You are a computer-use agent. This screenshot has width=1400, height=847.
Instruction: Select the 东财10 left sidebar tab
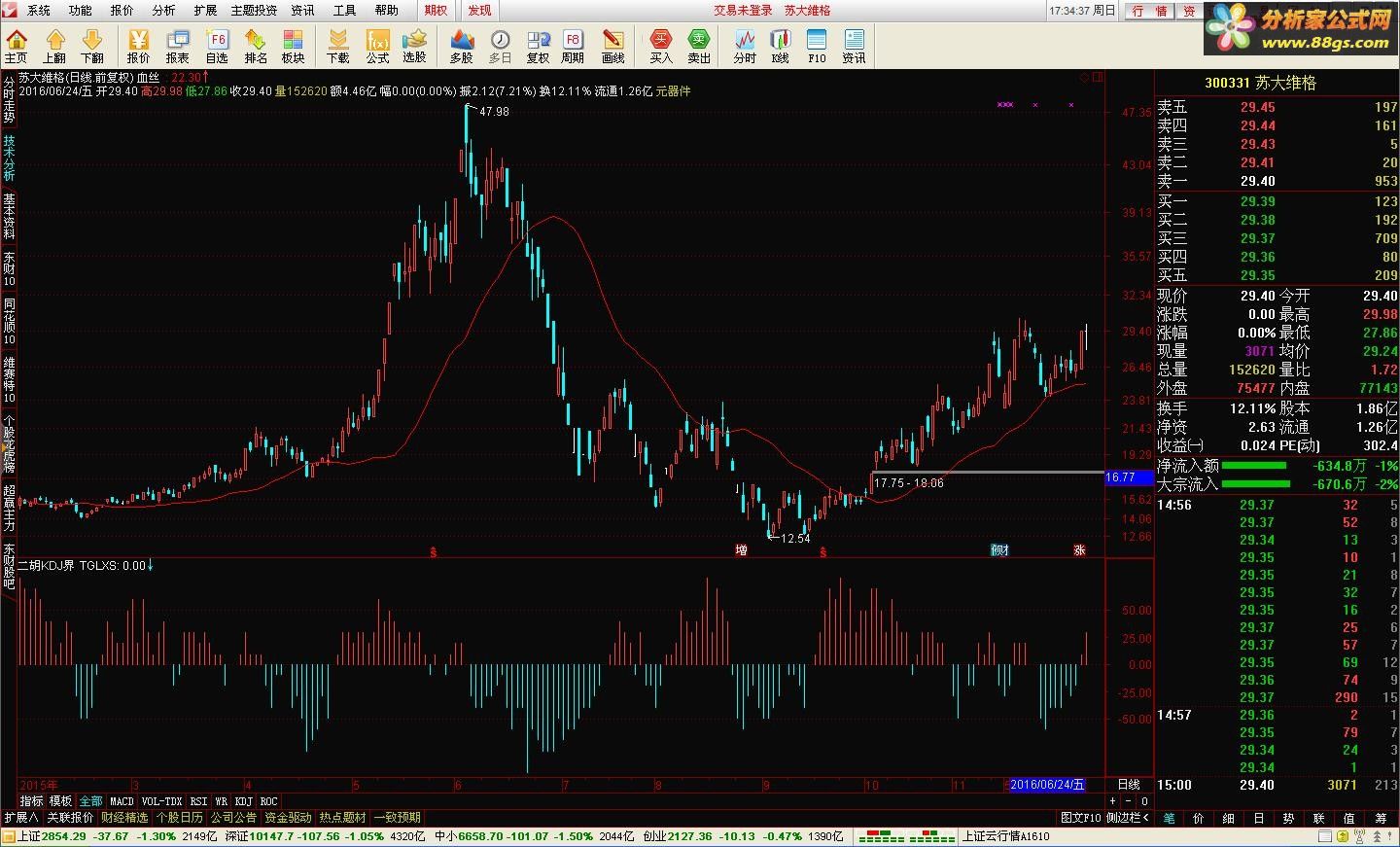click(9, 269)
